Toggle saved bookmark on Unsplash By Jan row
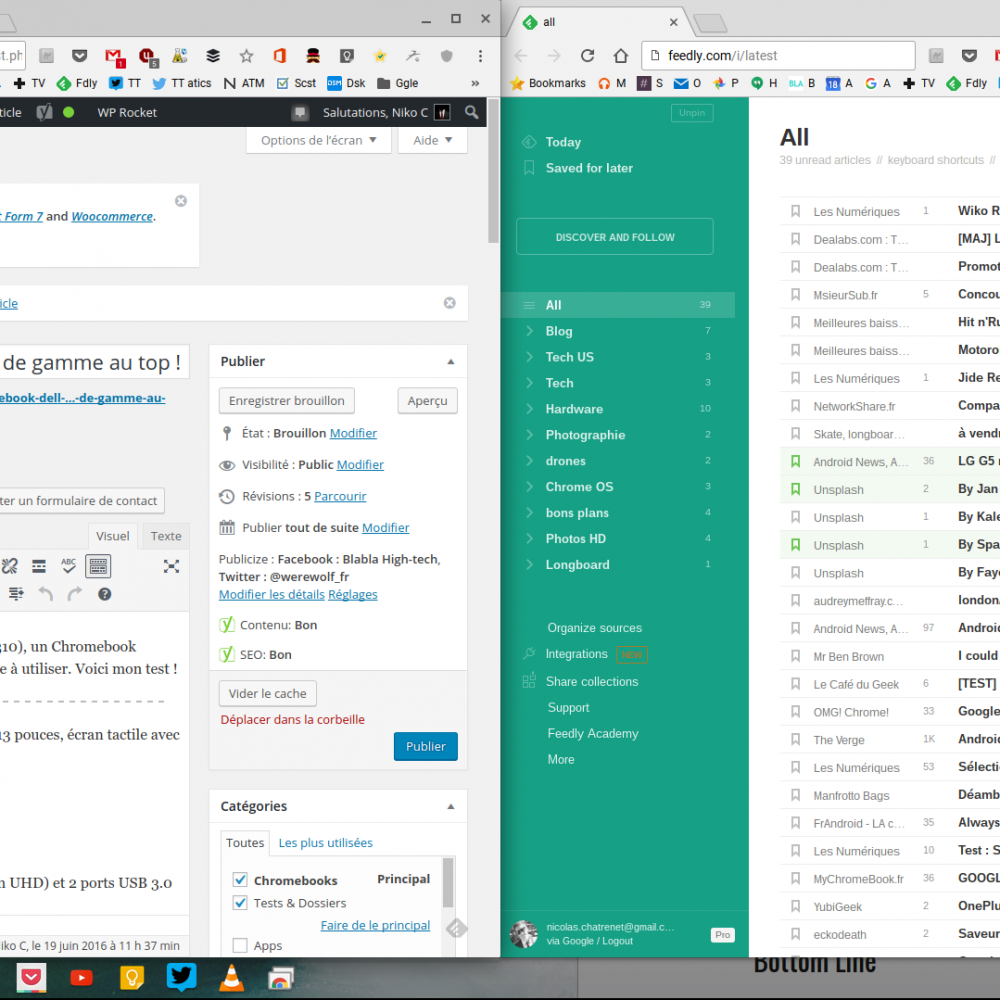The height and width of the screenshot is (1000, 1000). 795,489
